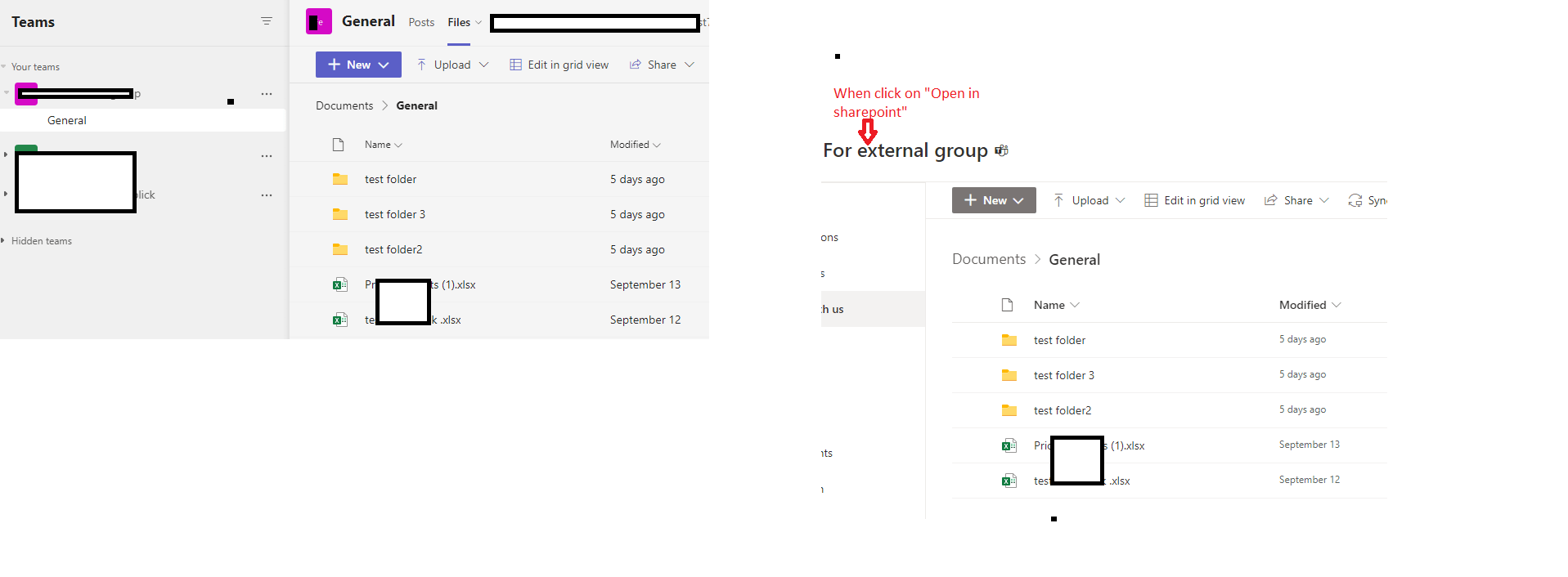This screenshot has width=1568, height=577.
Task: Select the file type column icon in Teams
Action: (338, 145)
